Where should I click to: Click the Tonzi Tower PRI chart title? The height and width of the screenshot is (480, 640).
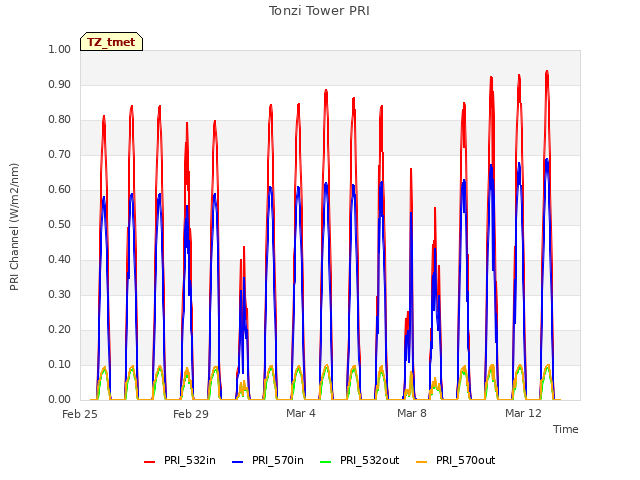tap(319, 11)
